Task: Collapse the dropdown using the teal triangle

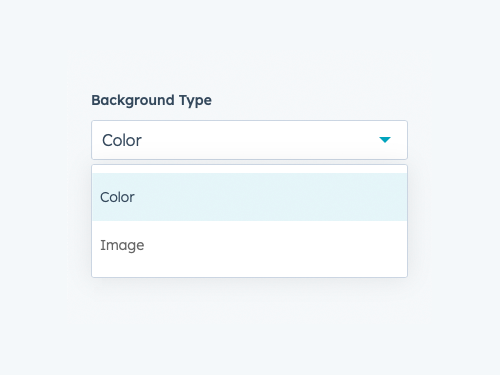Action: coord(385,140)
